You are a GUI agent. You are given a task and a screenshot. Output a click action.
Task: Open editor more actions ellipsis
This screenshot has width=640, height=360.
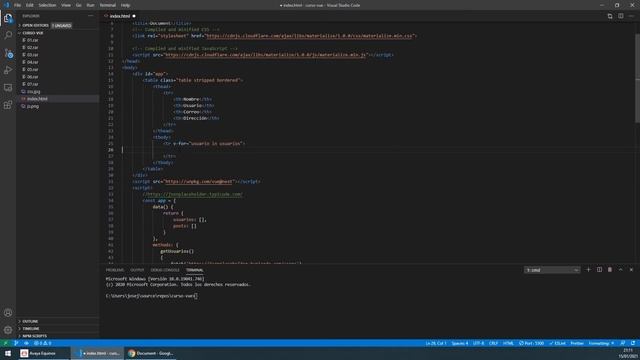click(x=631, y=16)
